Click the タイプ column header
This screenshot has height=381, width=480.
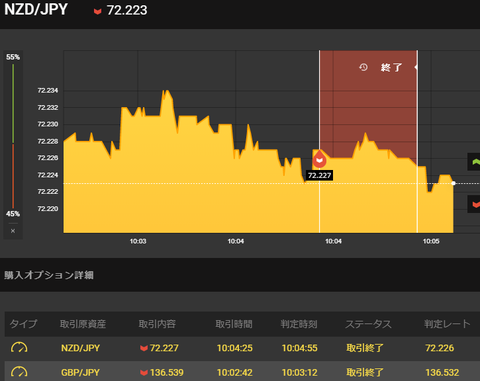23,324
